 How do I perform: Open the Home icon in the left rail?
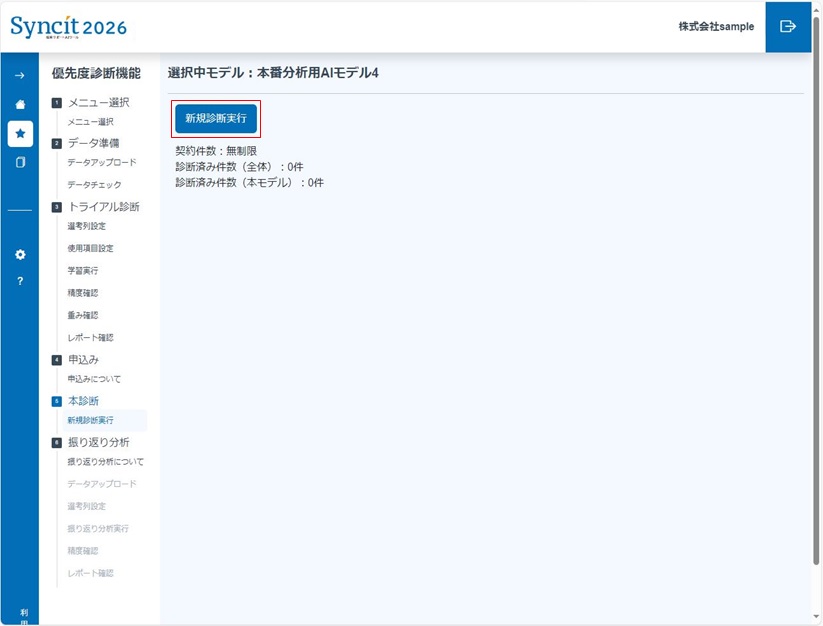pos(19,103)
